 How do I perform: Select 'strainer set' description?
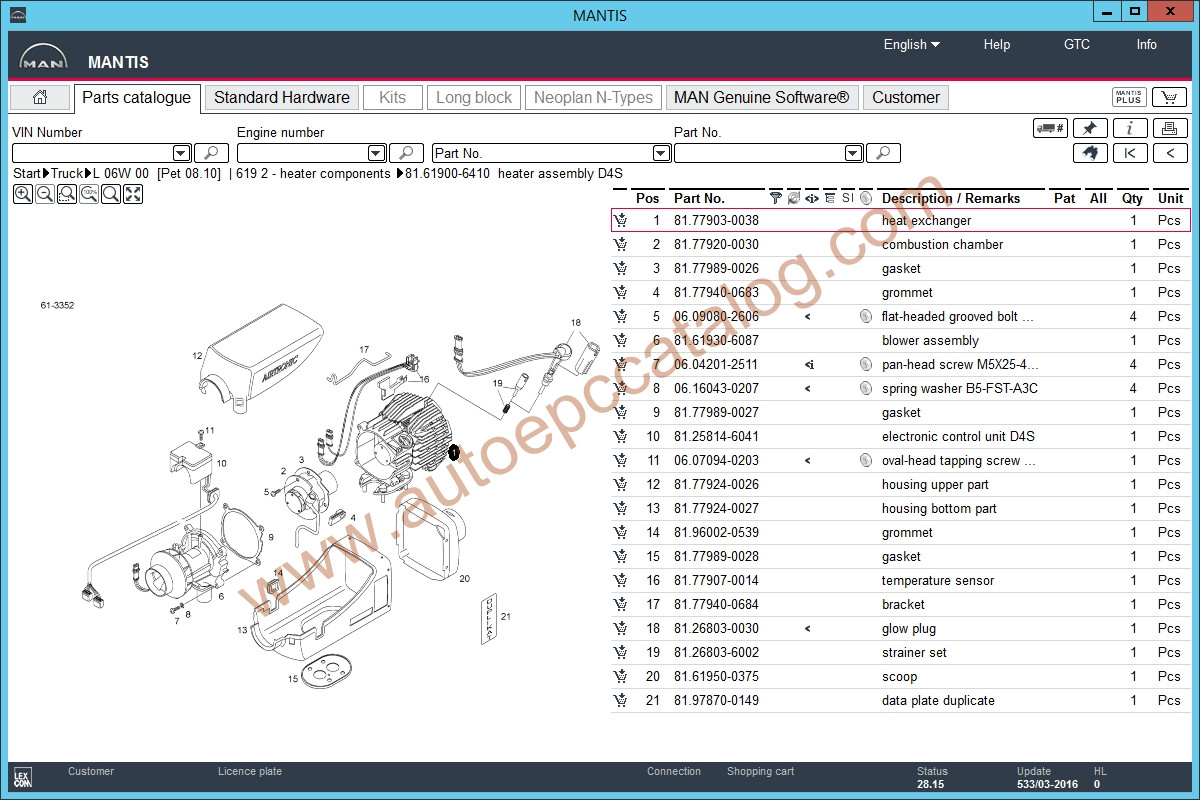914,652
